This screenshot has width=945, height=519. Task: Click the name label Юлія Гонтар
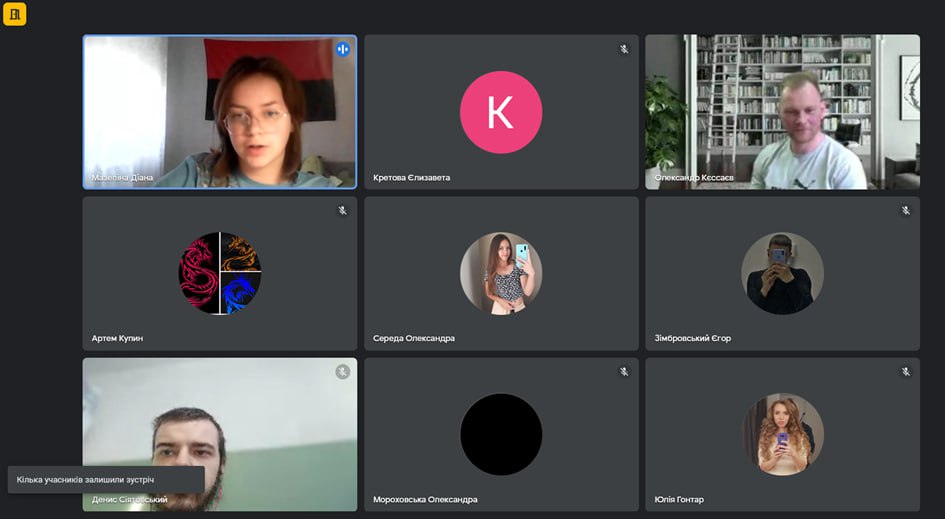click(x=679, y=500)
